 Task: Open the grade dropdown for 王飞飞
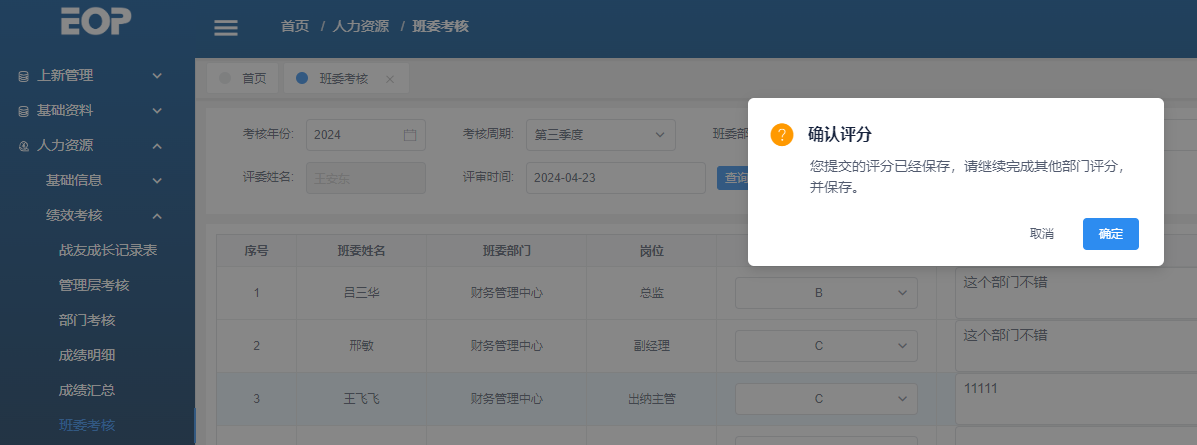(826, 399)
